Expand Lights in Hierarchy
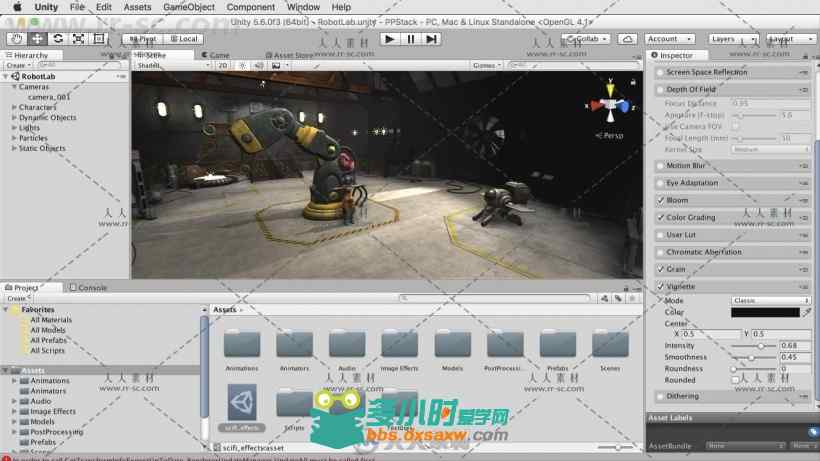 point(14,128)
